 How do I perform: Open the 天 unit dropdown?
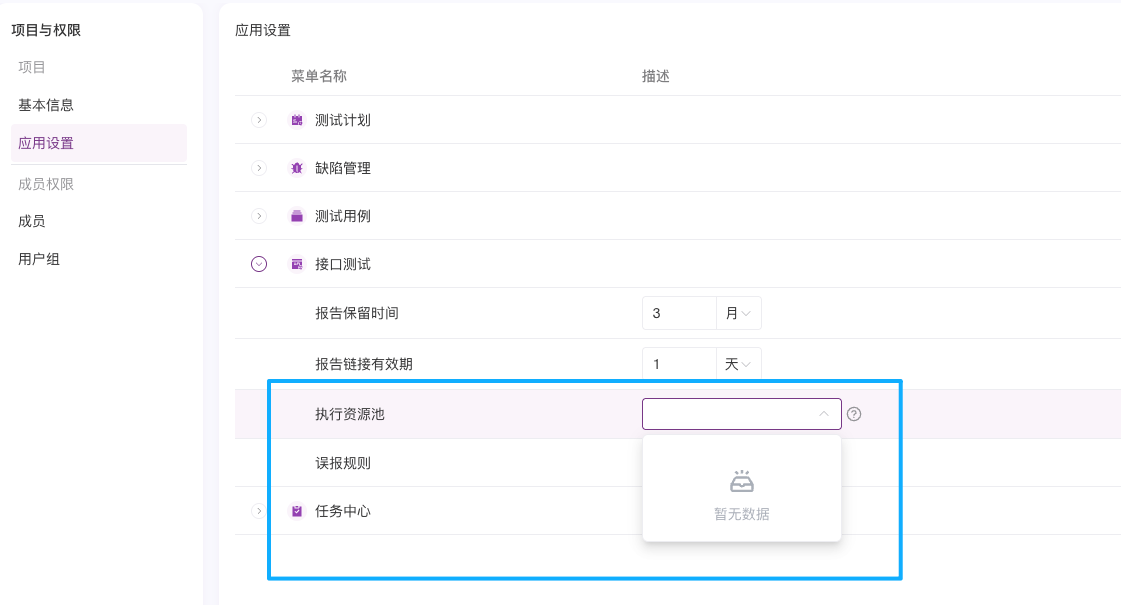coord(739,364)
